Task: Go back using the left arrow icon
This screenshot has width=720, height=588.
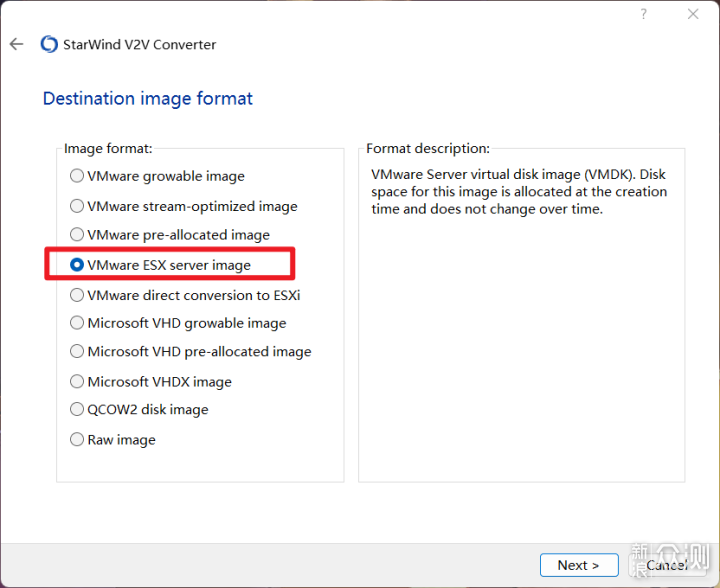Action: point(17,44)
